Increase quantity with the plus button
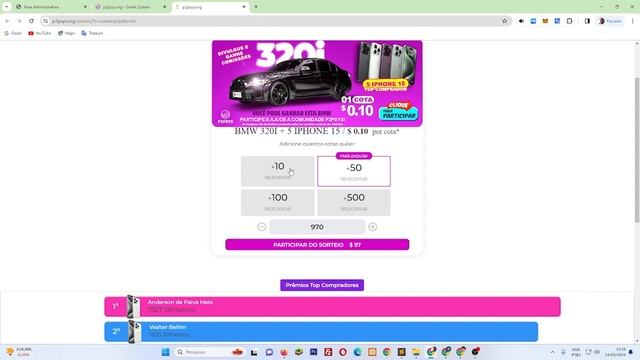 [373, 227]
